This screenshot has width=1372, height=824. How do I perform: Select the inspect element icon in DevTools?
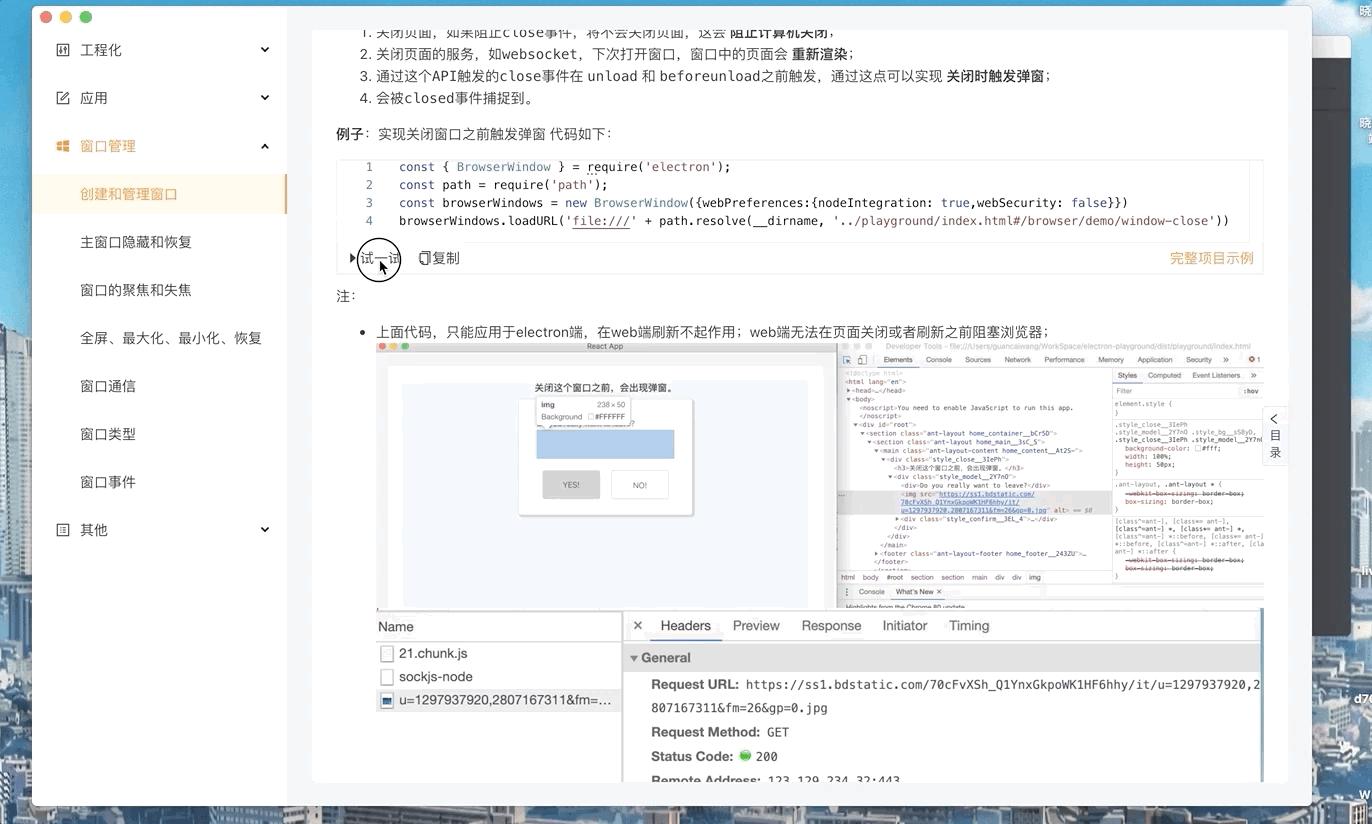847,360
